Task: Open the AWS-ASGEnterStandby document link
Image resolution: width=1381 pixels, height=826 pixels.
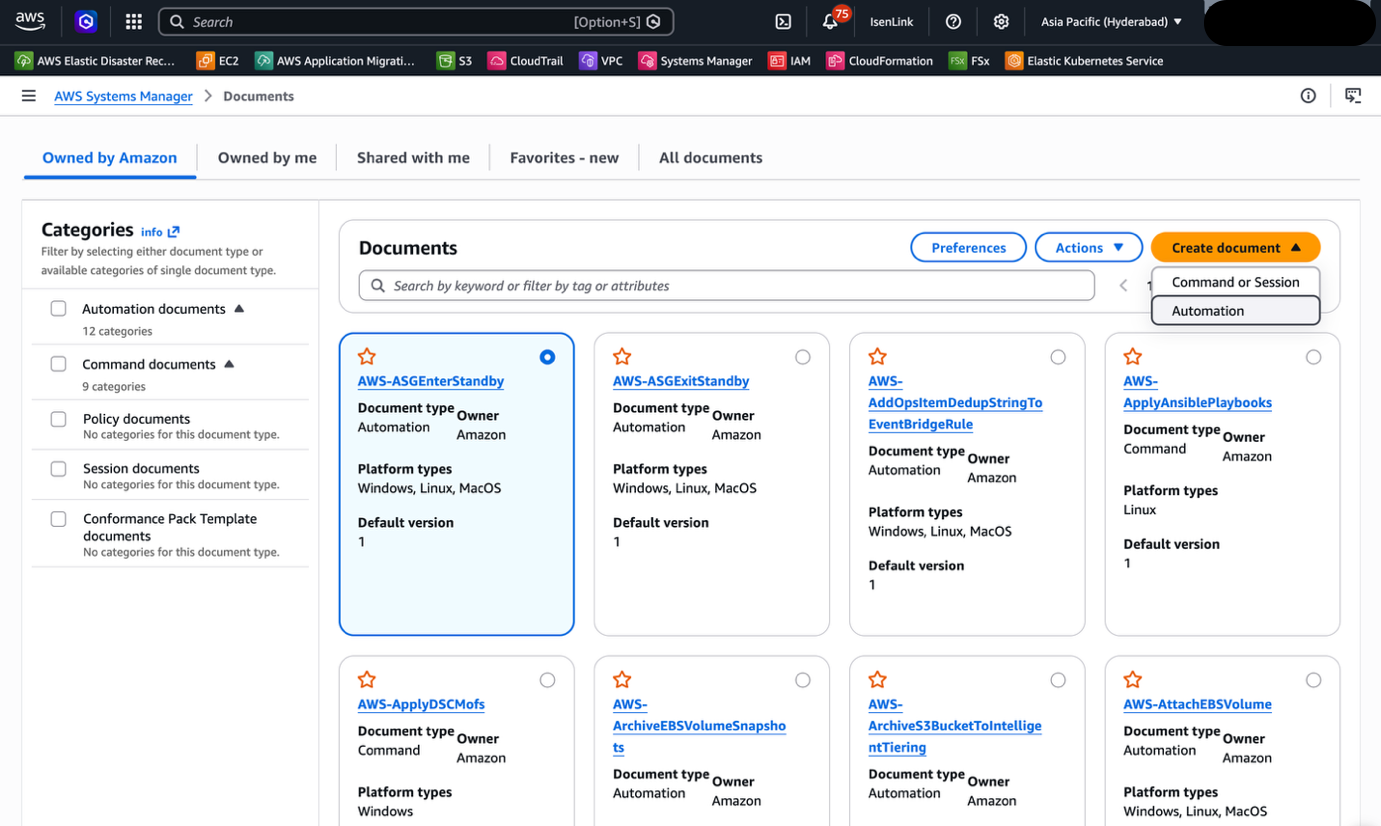Action: pyautogui.click(x=431, y=381)
